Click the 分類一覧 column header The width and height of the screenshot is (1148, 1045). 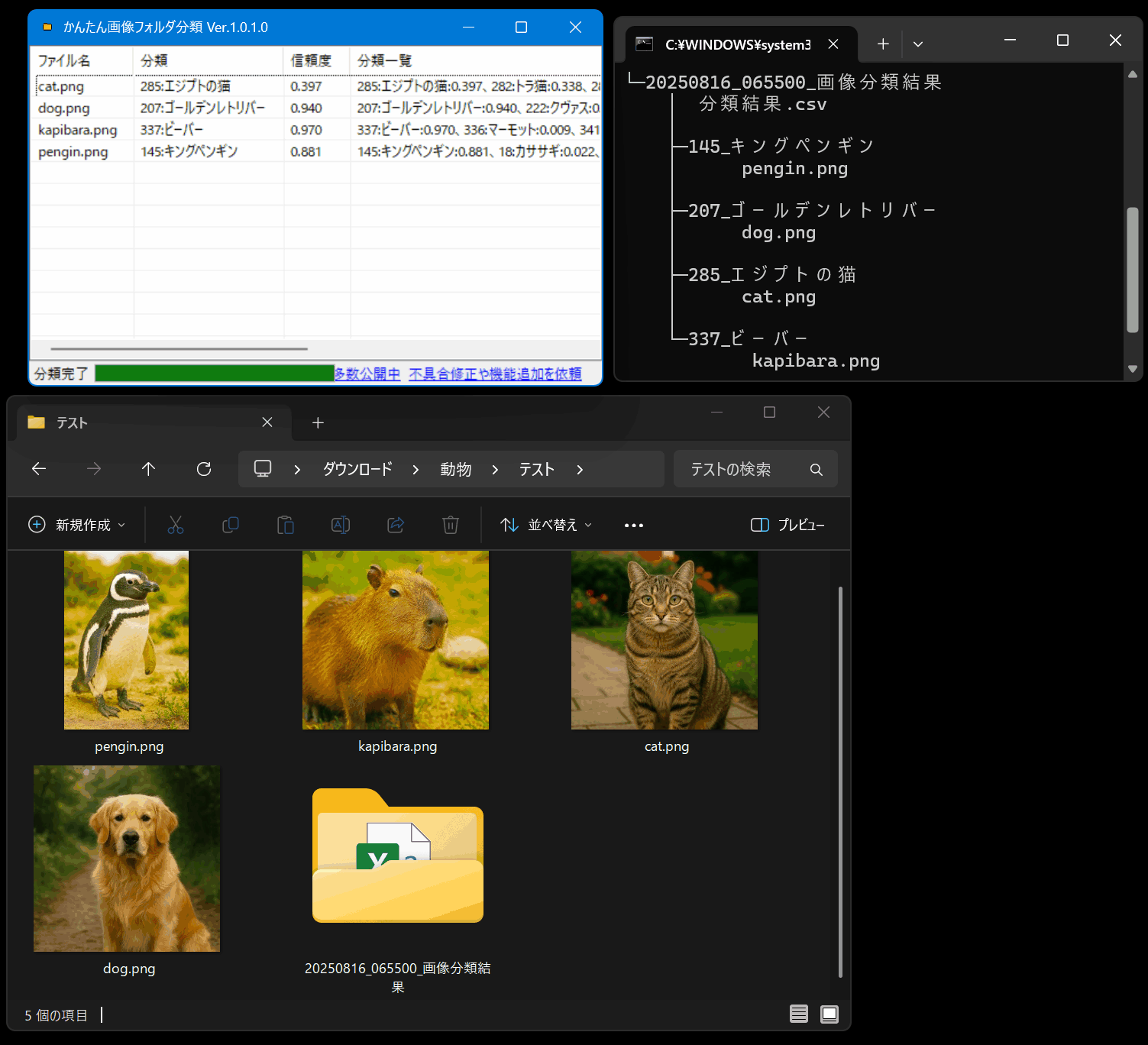(x=475, y=60)
